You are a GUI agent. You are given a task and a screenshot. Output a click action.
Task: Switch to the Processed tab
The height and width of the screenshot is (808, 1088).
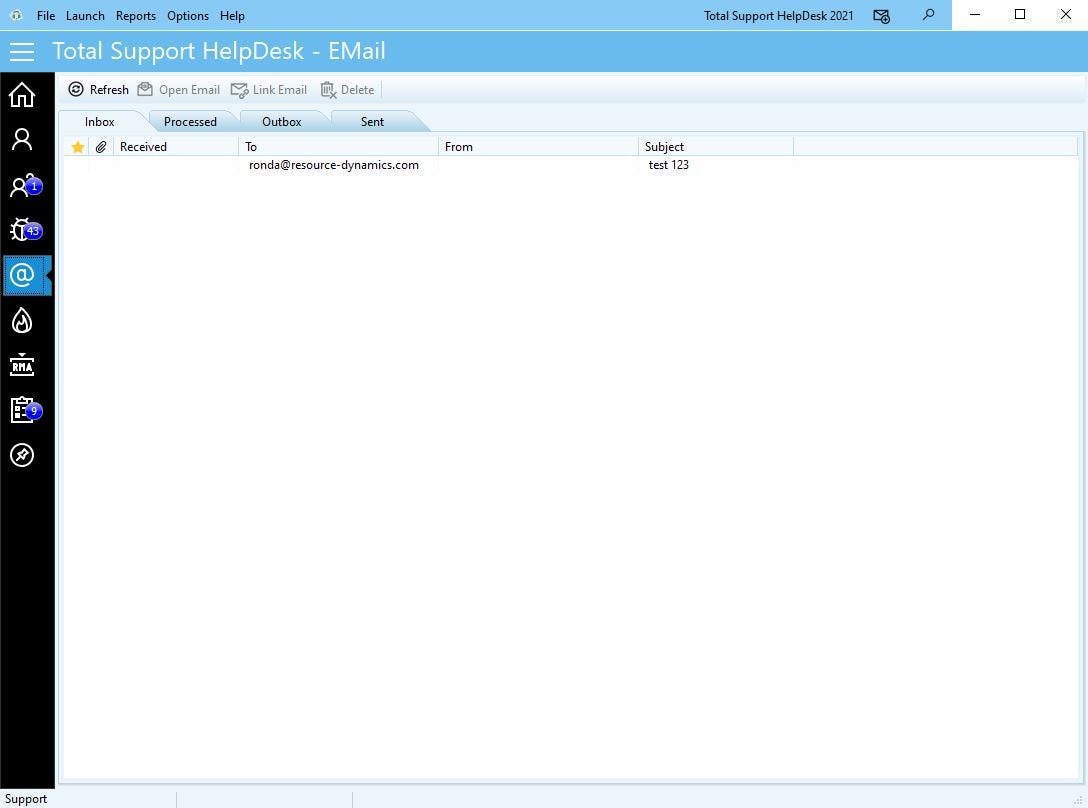(190, 121)
